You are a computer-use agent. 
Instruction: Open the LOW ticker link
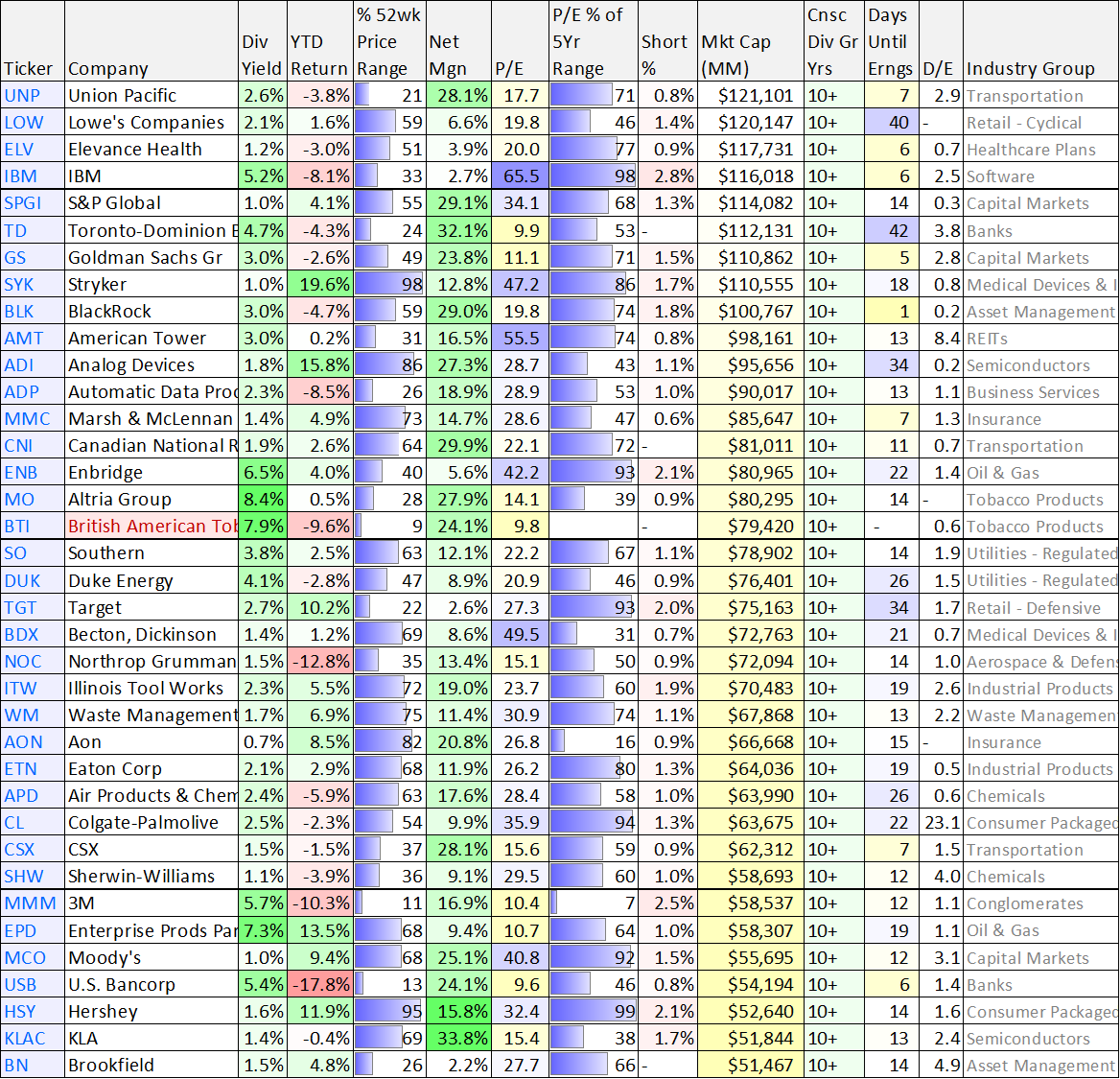[x=24, y=122]
